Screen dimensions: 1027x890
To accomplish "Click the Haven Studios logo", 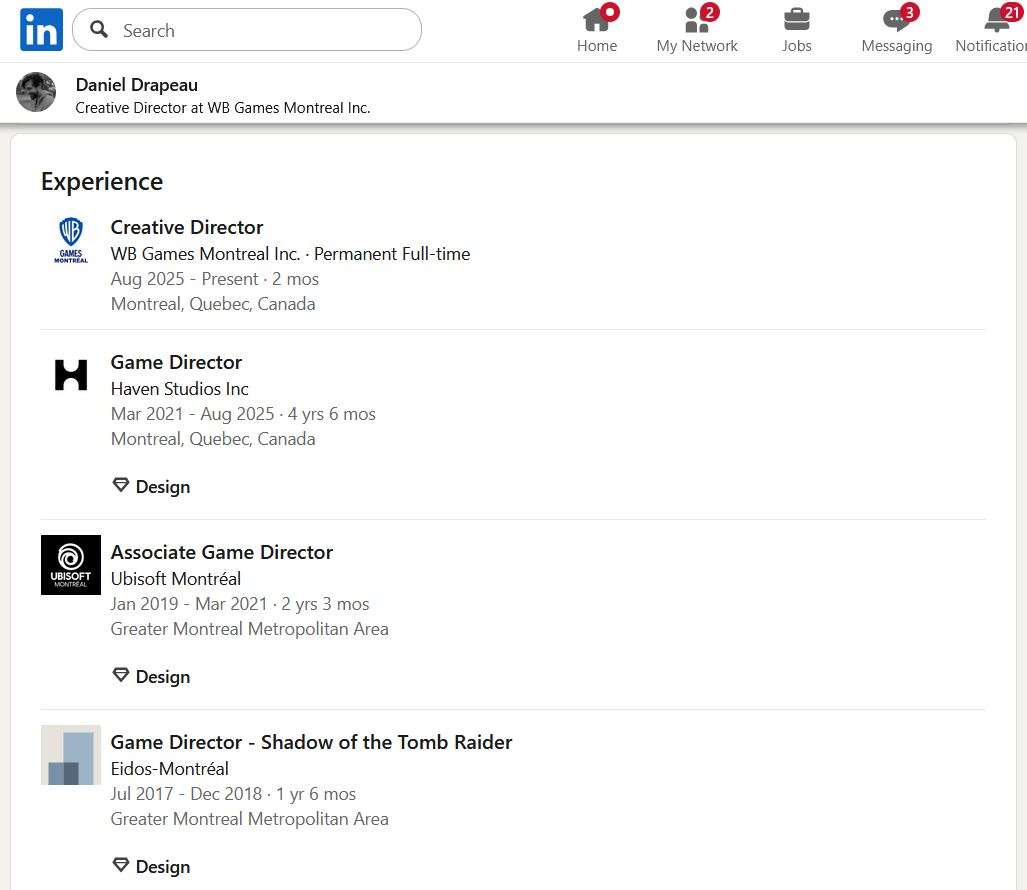I will [71, 375].
